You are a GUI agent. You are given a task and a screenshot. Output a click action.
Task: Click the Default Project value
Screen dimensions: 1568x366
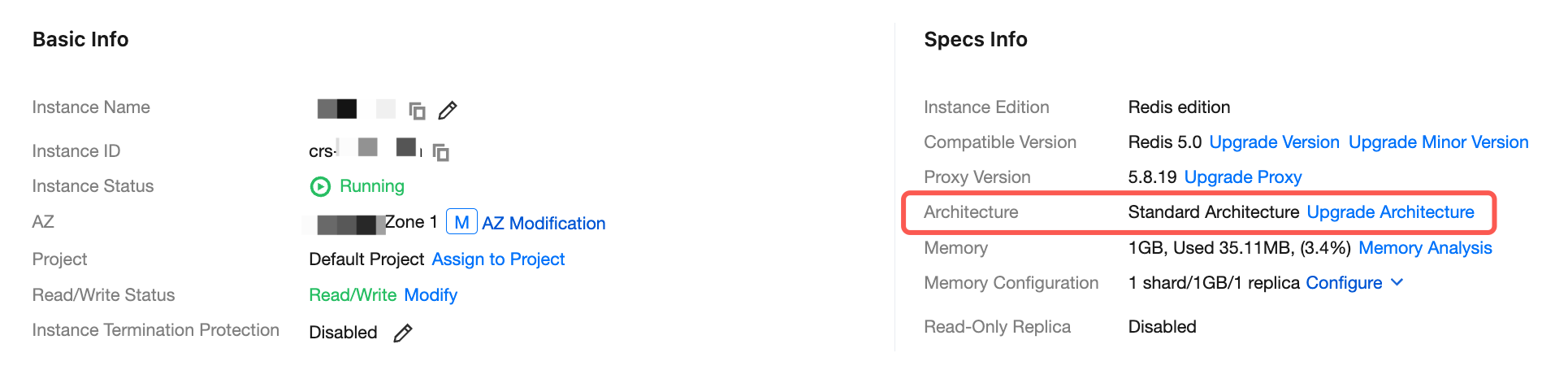366,259
